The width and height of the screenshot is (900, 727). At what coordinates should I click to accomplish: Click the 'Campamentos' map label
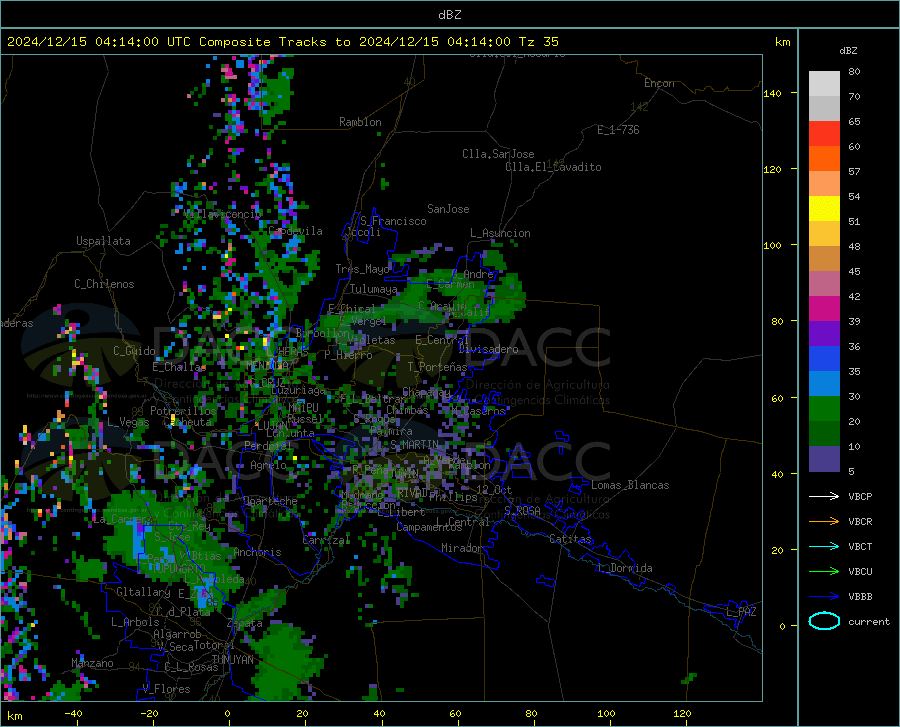[x=429, y=527]
